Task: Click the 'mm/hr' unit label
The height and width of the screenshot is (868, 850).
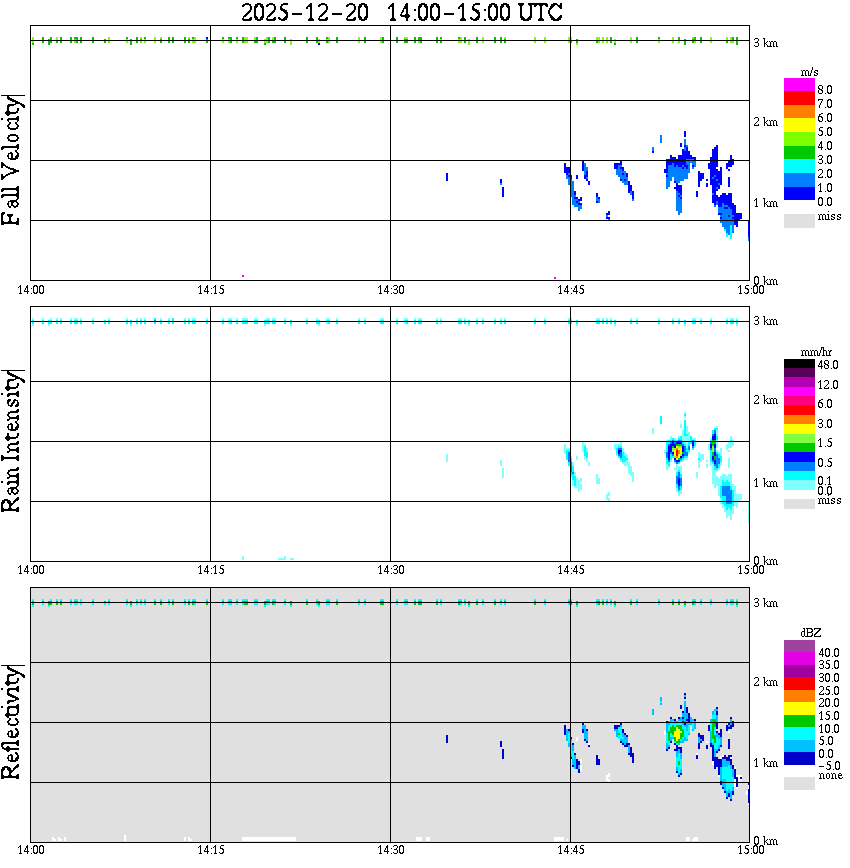Action: tap(816, 353)
